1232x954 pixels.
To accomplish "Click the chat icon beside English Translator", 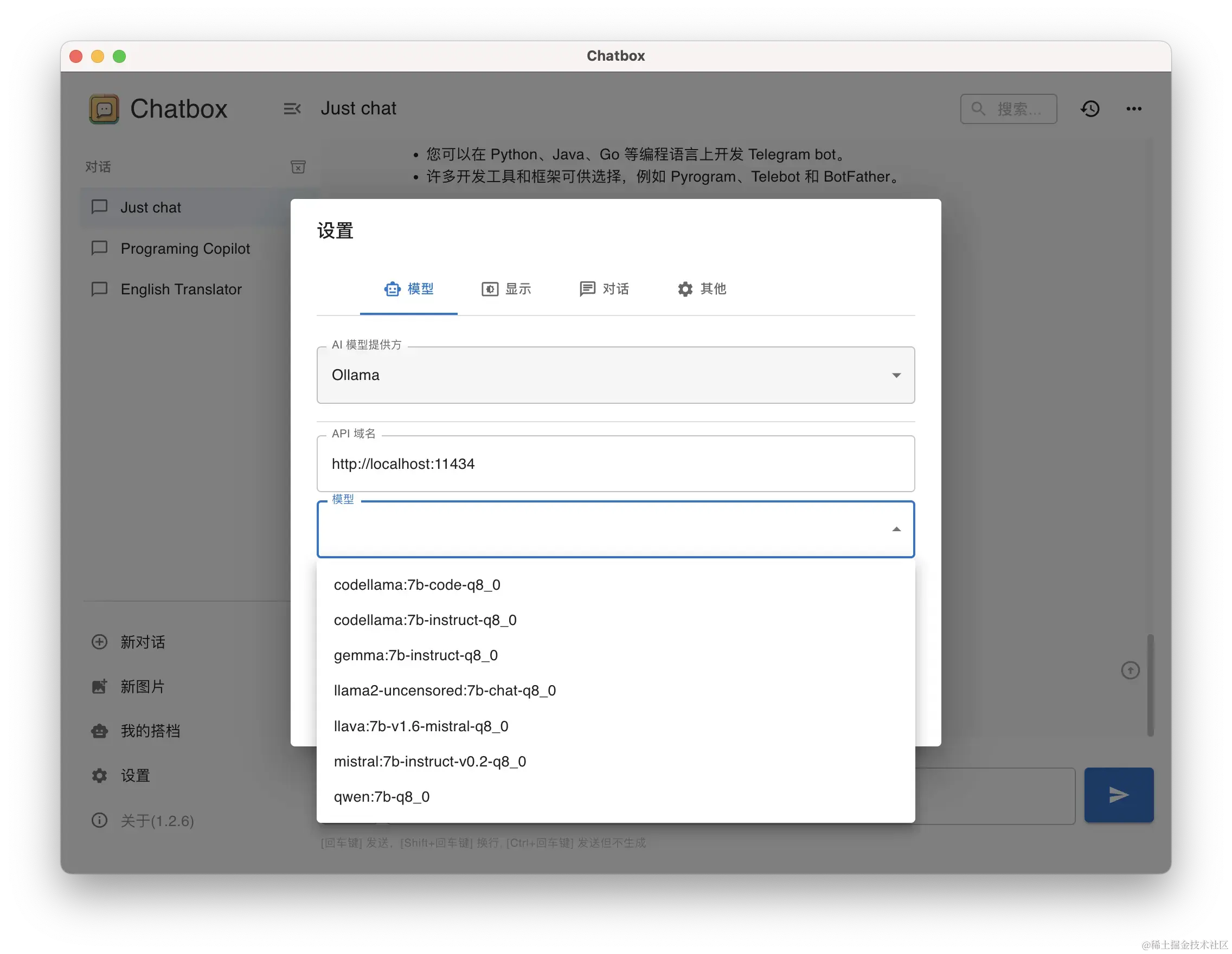I will click(99, 289).
